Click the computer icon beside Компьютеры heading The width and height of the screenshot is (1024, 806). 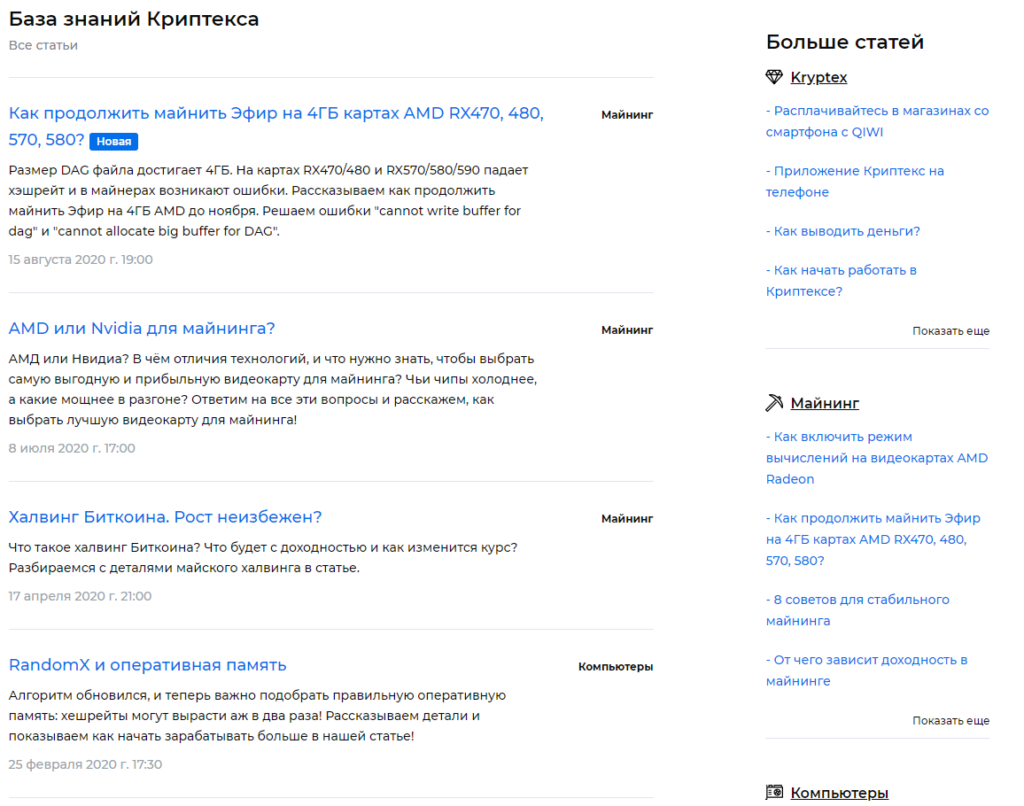(774, 793)
